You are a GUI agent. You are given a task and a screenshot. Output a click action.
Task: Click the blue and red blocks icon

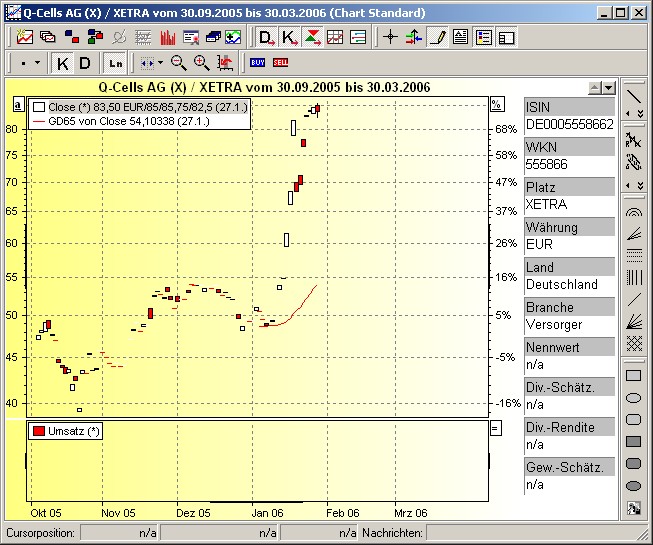point(72,37)
